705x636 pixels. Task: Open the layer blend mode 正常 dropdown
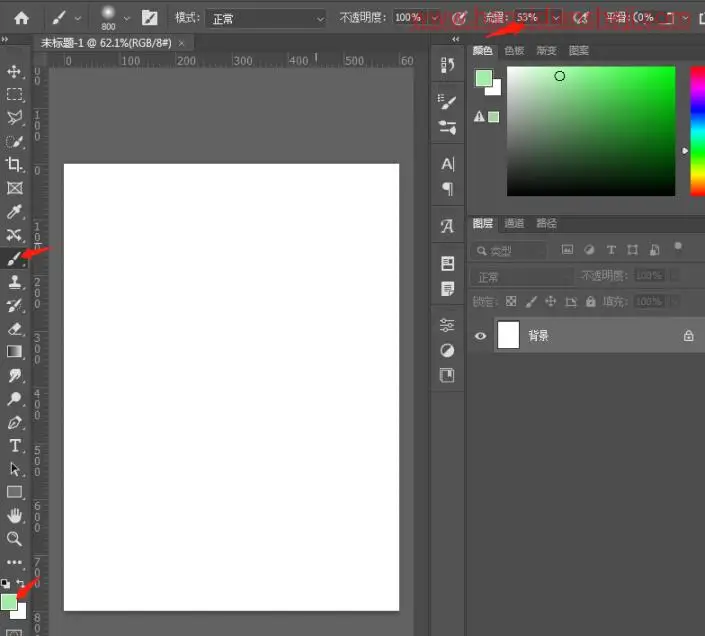coord(522,277)
